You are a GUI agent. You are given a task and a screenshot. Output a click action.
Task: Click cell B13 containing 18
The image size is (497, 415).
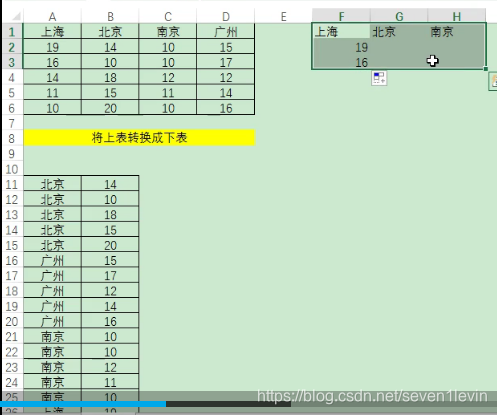(110, 215)
